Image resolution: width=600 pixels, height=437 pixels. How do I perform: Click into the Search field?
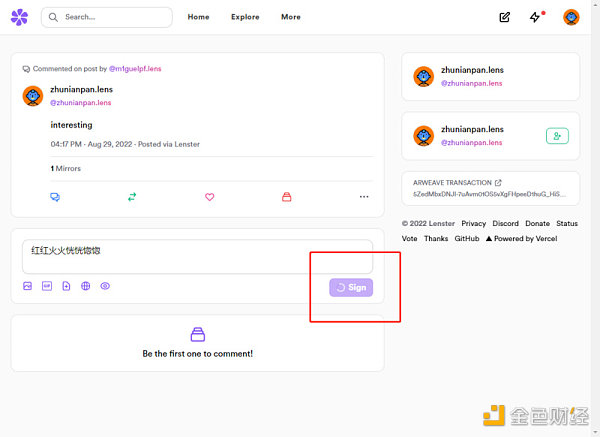[107, 17]
